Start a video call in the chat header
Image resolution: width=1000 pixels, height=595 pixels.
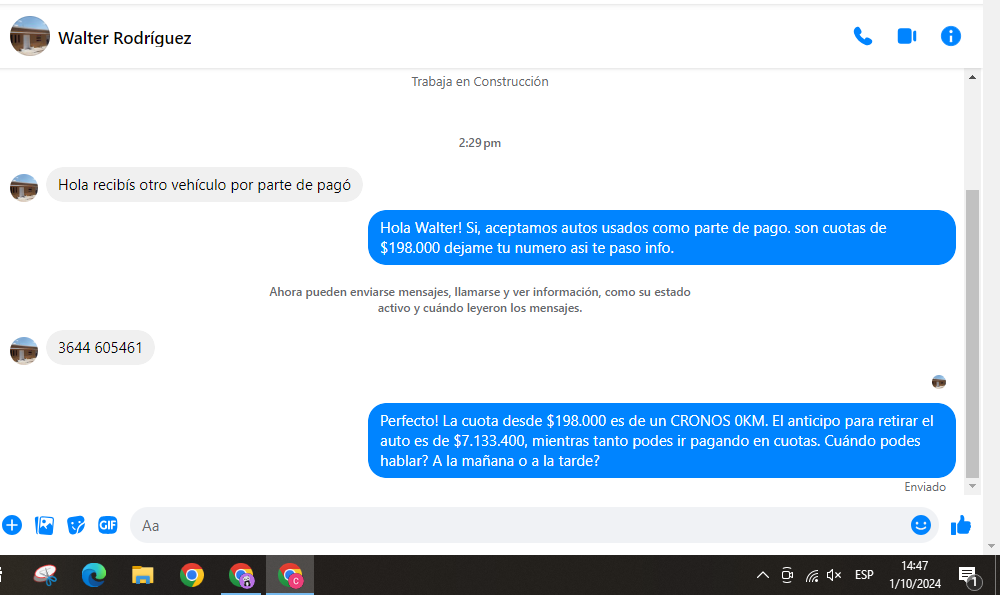(906, 36)
